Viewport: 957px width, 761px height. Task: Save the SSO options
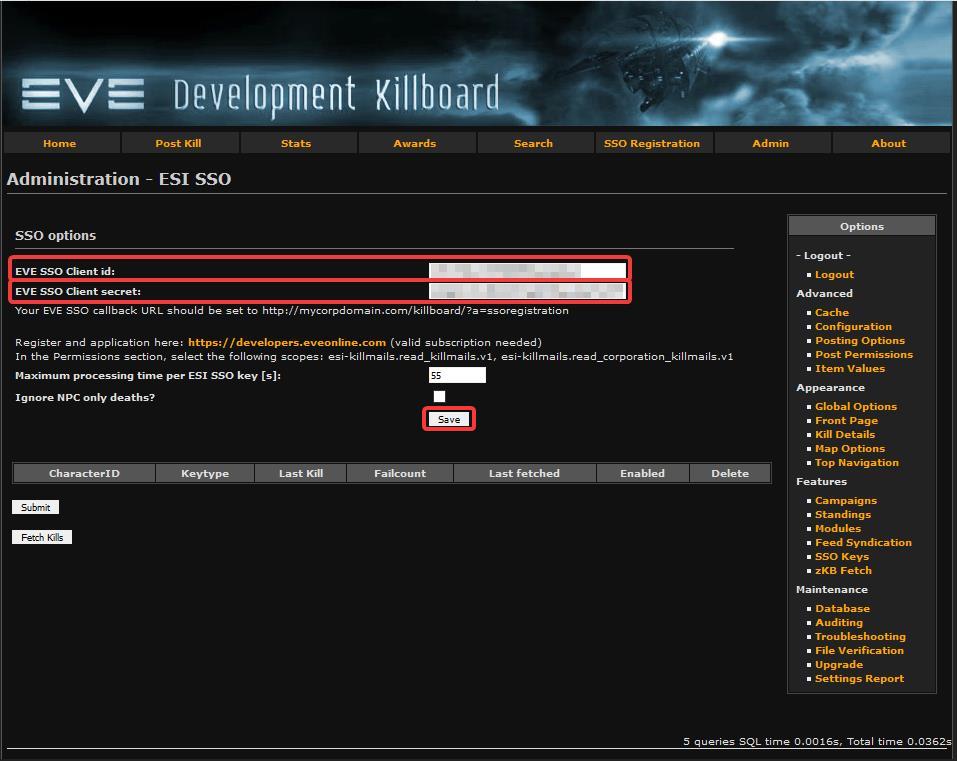pyautogui.click(x=449, y=419)
